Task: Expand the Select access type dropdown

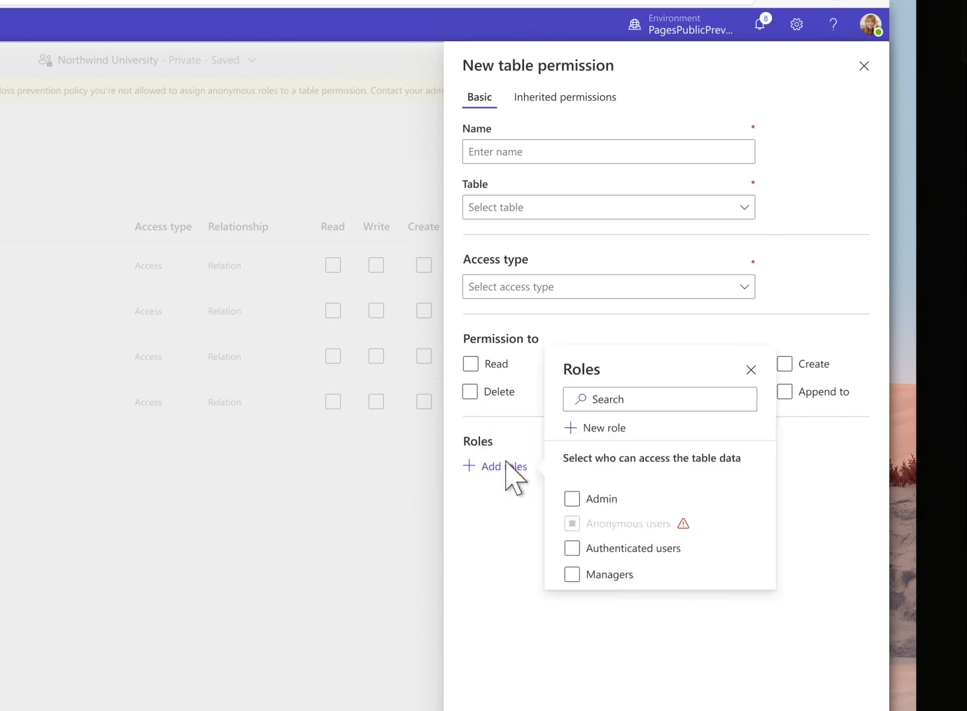Action: coord(609,287)
